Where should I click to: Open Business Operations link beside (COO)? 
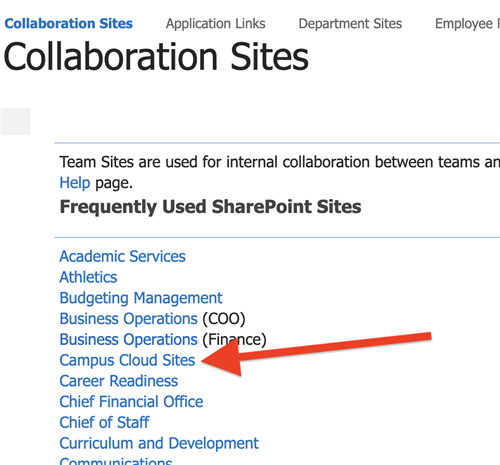pos(128,319)
